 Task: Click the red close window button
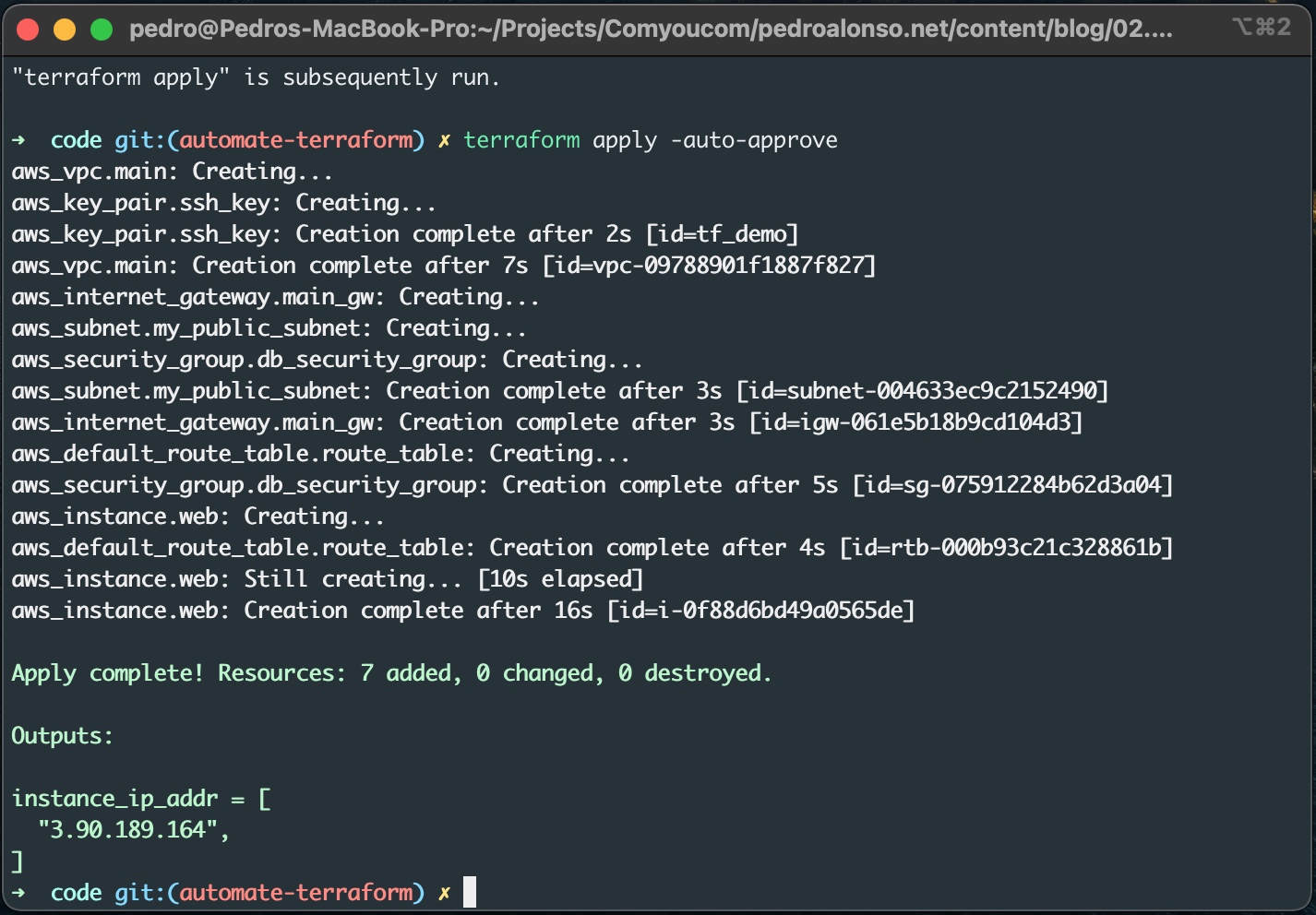[28, 30]
